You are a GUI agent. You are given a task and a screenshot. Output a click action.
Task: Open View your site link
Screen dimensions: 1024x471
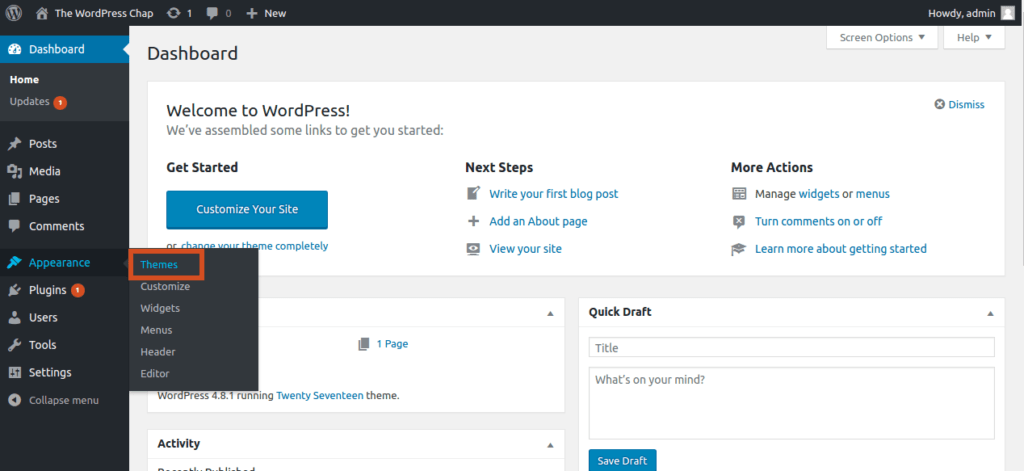pyautogui.click(x=525, y=249)
